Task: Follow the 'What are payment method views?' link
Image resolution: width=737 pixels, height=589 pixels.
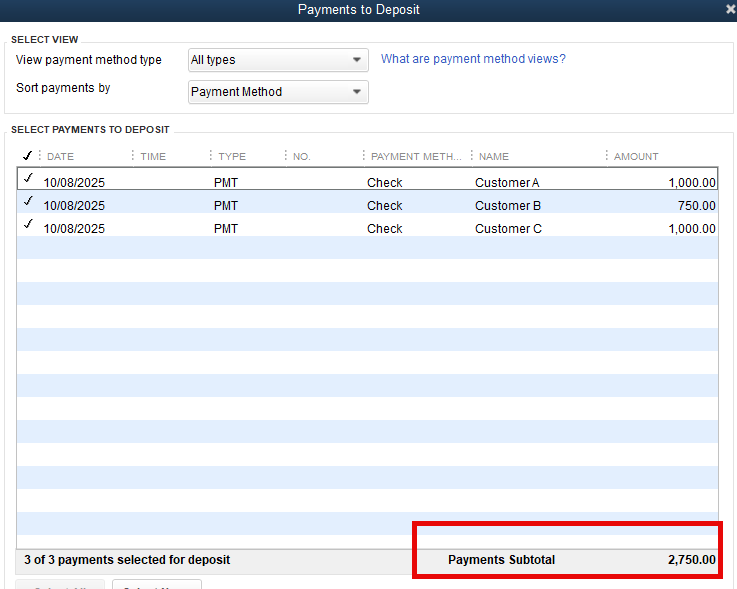Action: pyautogui.click(x=473, y=59)
